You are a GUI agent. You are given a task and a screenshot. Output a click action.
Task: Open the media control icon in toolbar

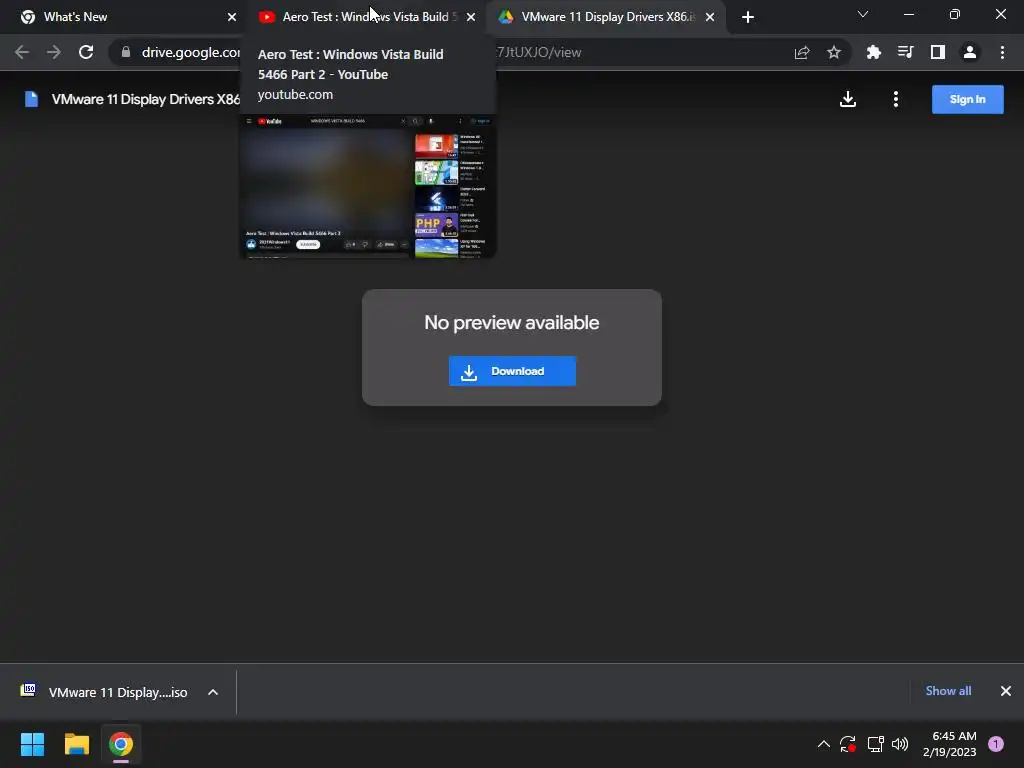click(906, 52)
